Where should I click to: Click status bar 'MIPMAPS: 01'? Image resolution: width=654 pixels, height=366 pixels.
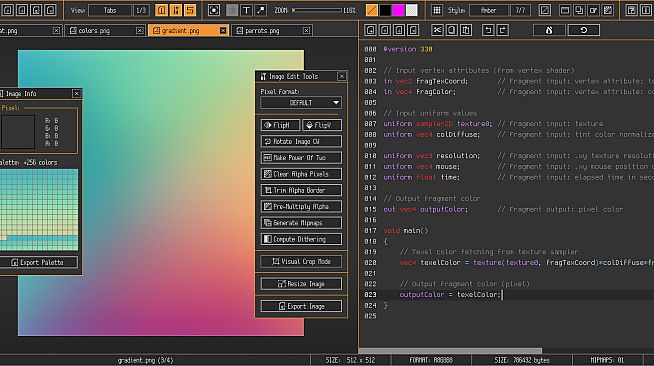click(607, 360)
